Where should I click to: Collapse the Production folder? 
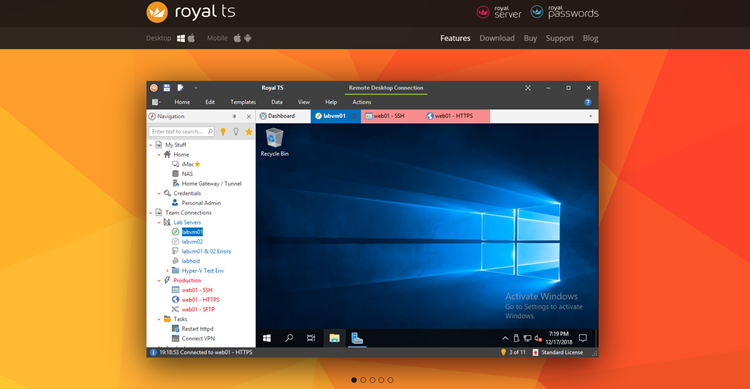(x=159, y=280)
